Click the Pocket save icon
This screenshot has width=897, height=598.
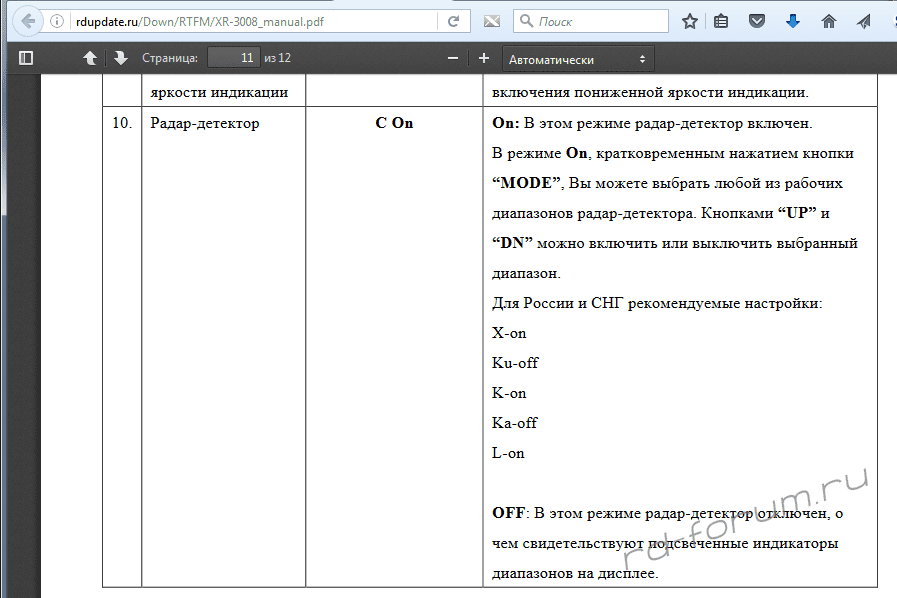click(x=757, y=21)
